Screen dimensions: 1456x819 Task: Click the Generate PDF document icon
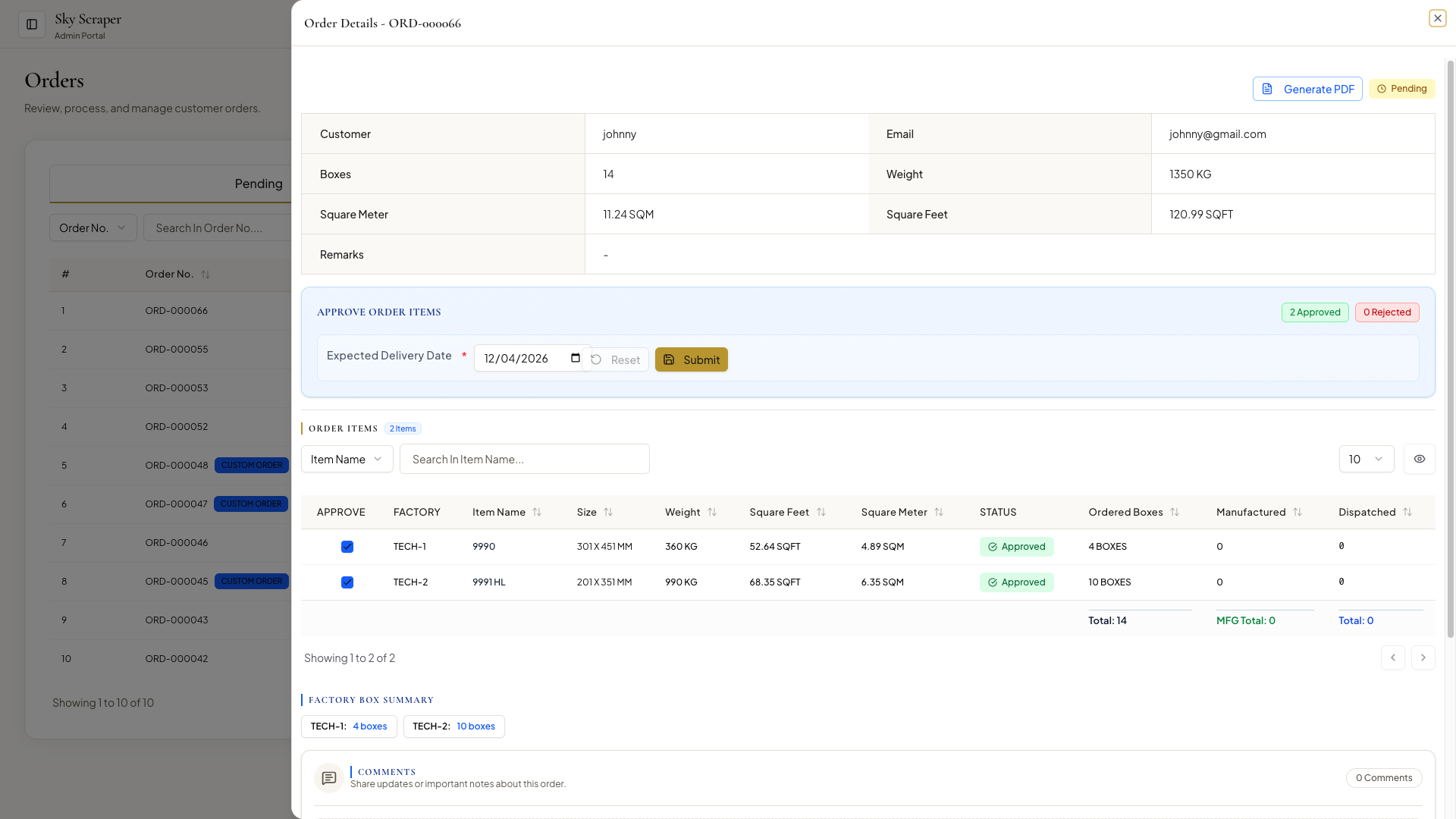[1267, 89]
